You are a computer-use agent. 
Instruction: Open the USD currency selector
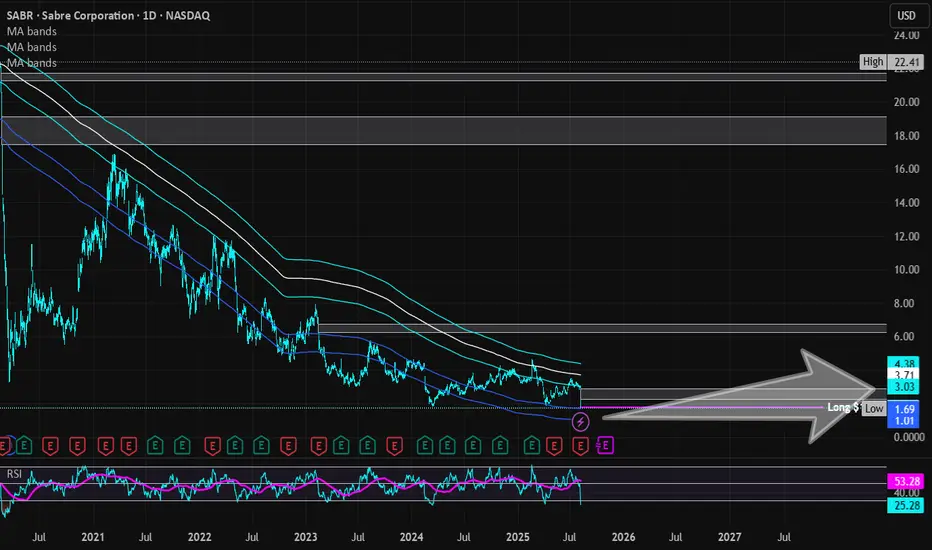pyautogui.click(x=906, y=16)
